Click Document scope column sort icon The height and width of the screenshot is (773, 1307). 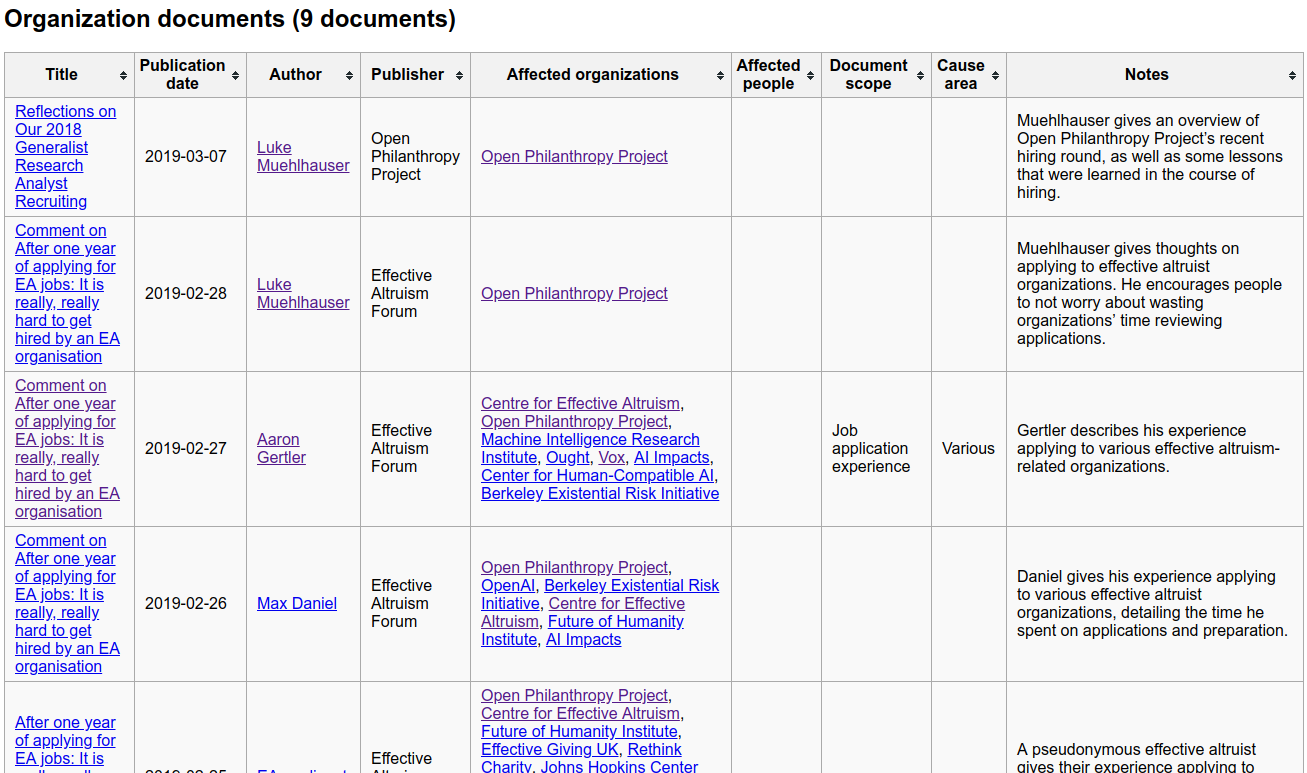(x=920, y=75)
